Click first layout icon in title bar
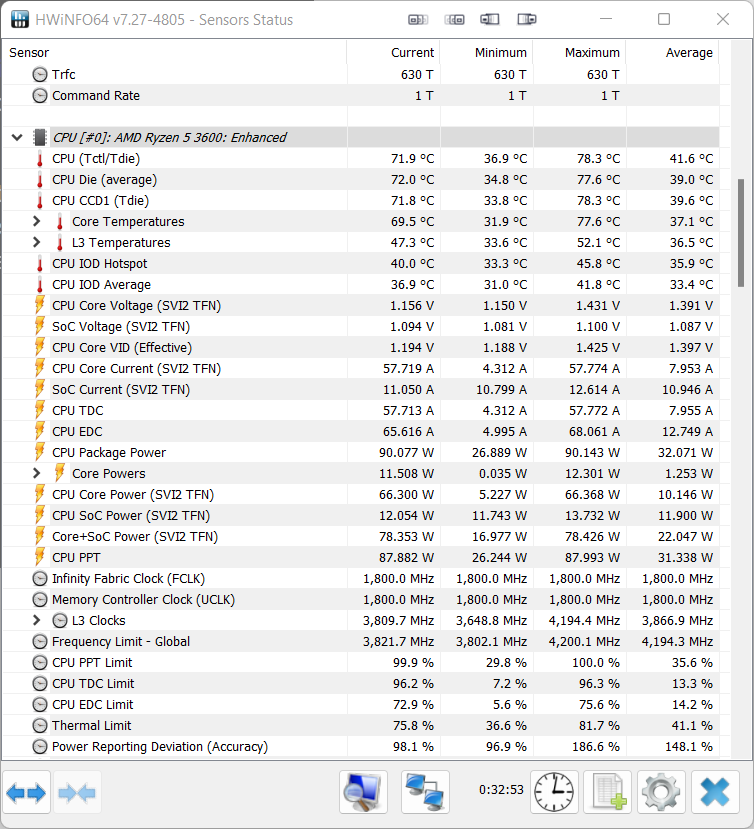 (418, 20)
